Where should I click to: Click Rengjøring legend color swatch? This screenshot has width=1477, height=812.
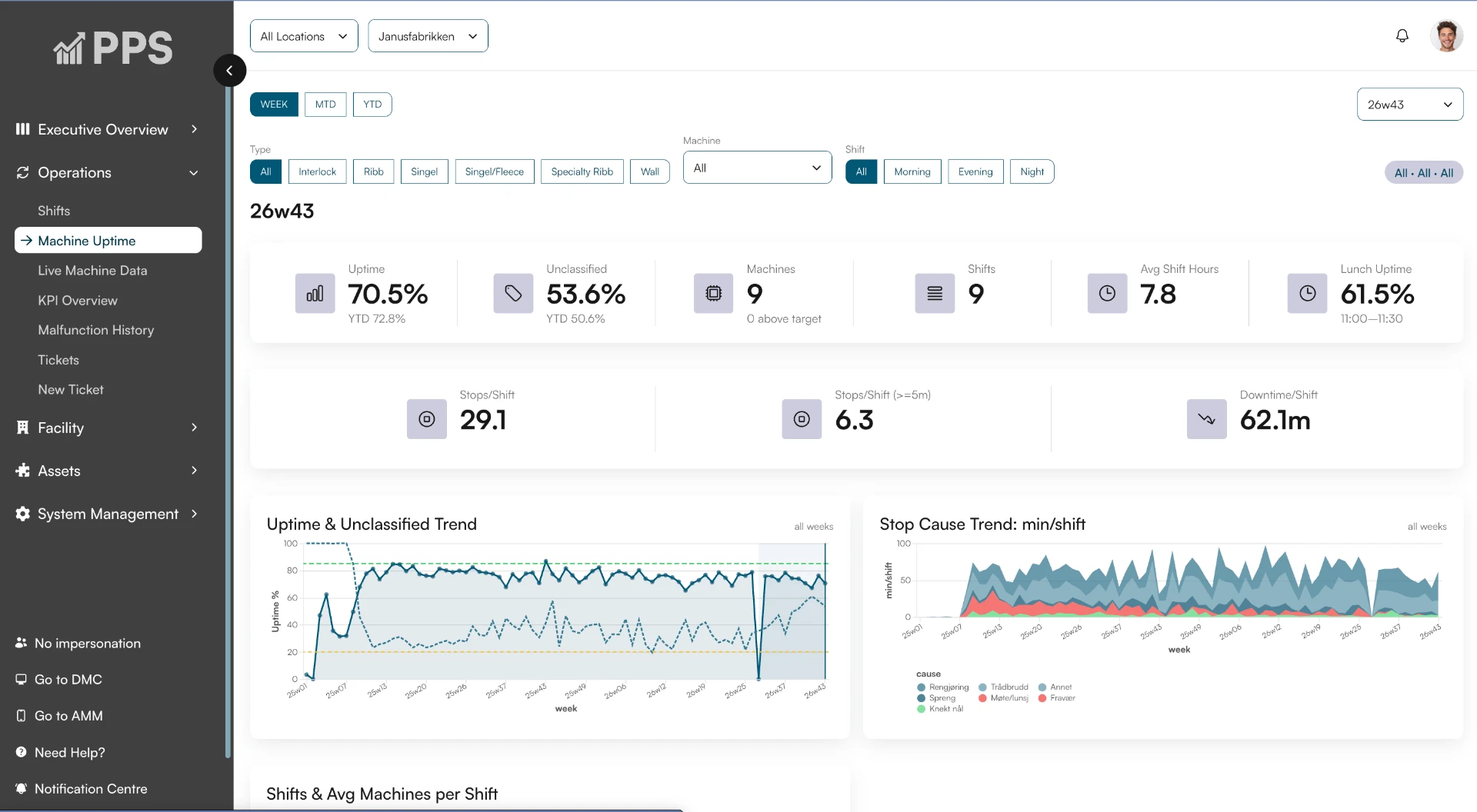click(x=921, y=687)
